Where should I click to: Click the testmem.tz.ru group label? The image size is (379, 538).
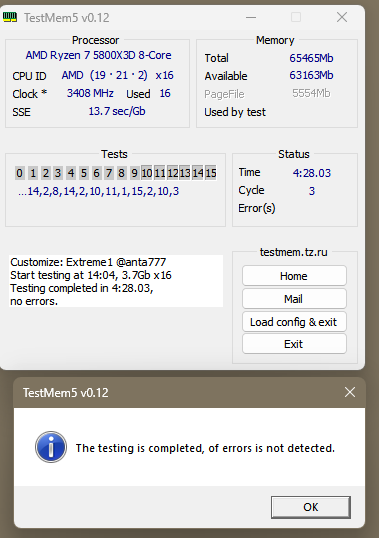pos(294,252)
